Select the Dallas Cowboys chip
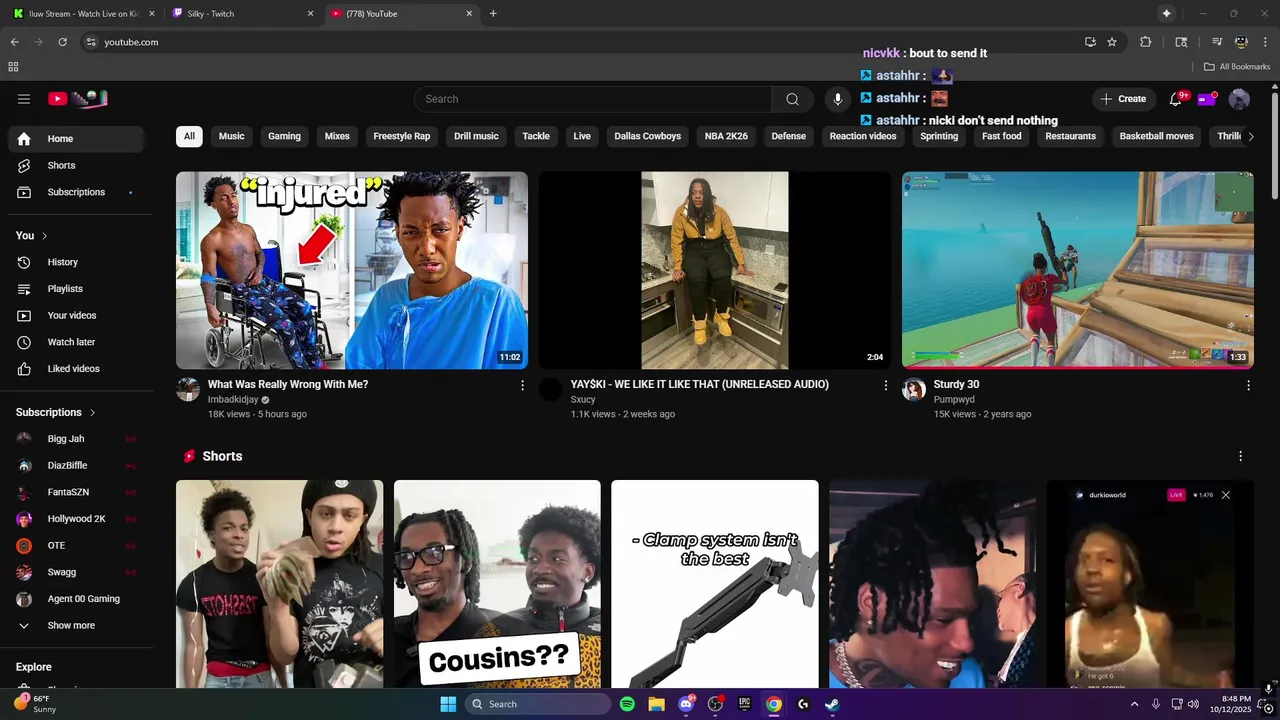The height and width of the screenshot is (720, 1280). (648, 136)
